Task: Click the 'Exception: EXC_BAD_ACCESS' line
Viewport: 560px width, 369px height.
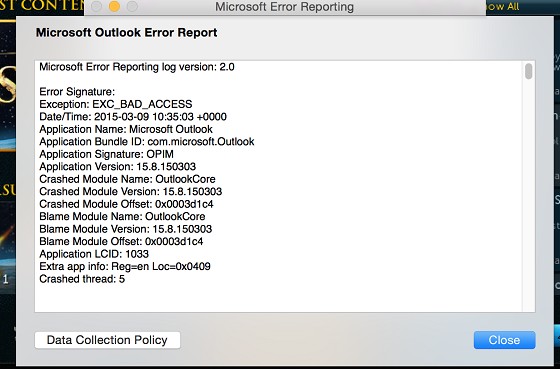Action: [x=116, y=104]
